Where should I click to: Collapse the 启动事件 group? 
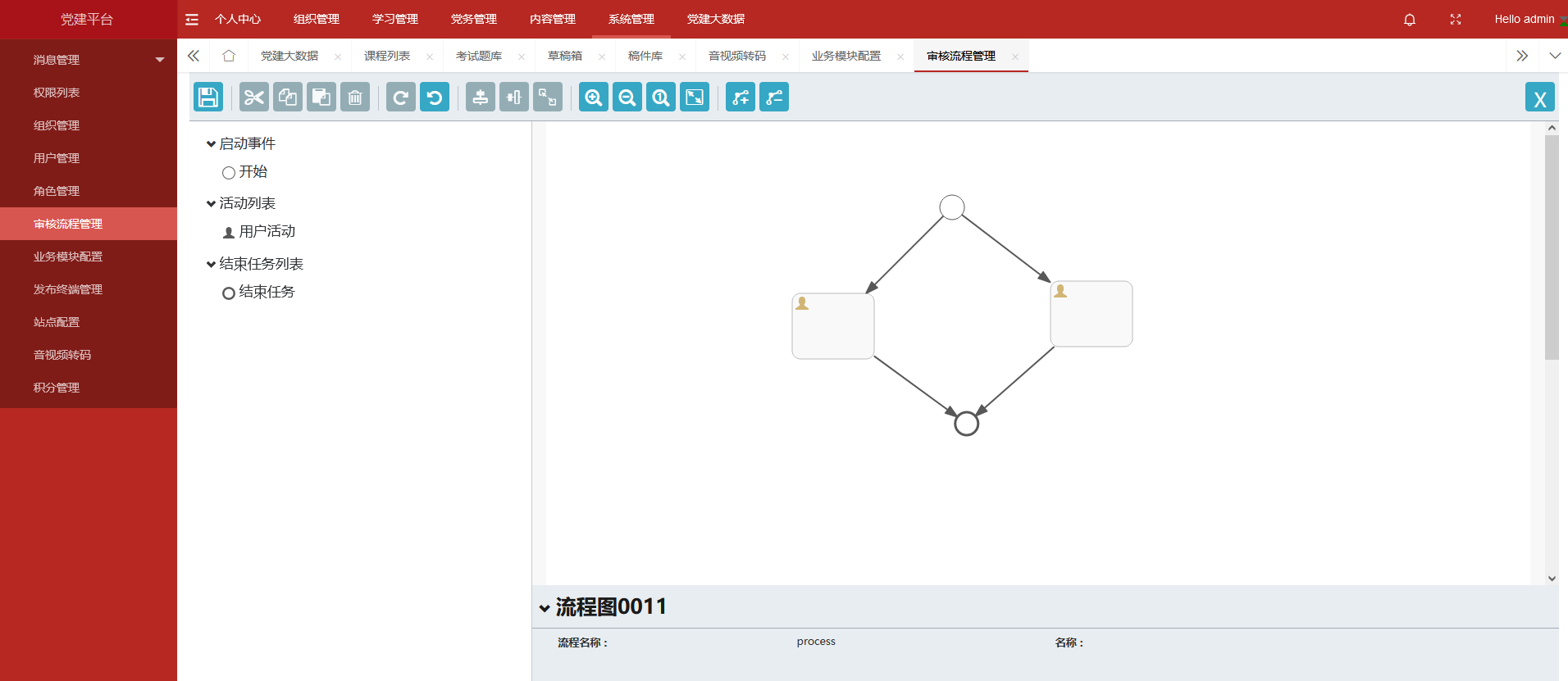pos(211,144)
